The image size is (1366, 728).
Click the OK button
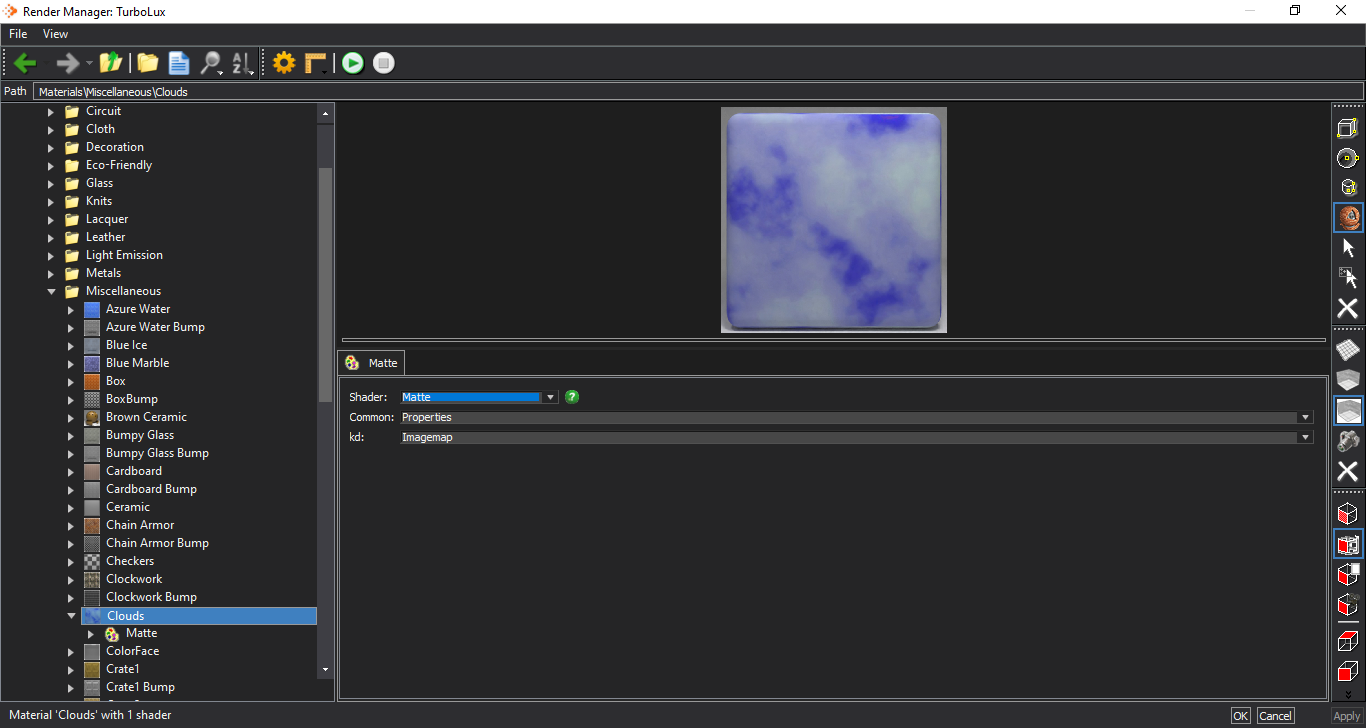(x=1240, y=716)
